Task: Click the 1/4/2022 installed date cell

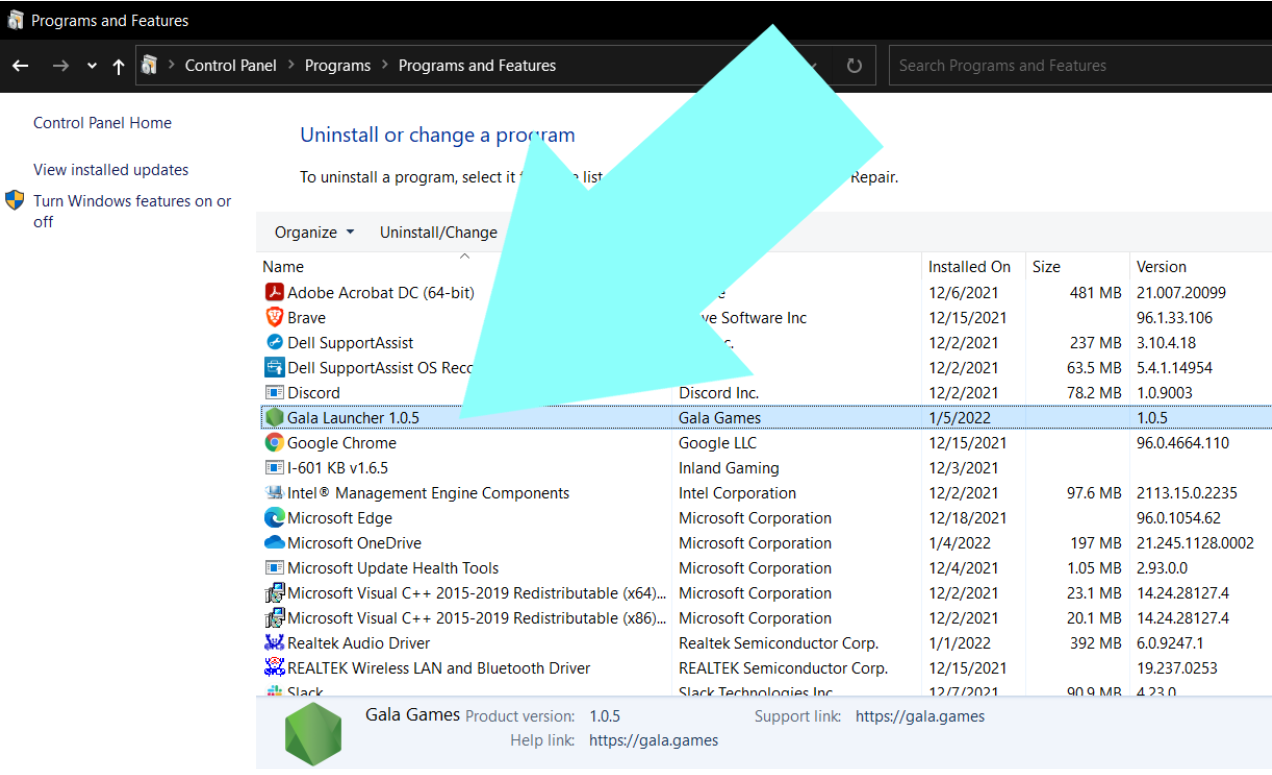Action: point(959,543)
